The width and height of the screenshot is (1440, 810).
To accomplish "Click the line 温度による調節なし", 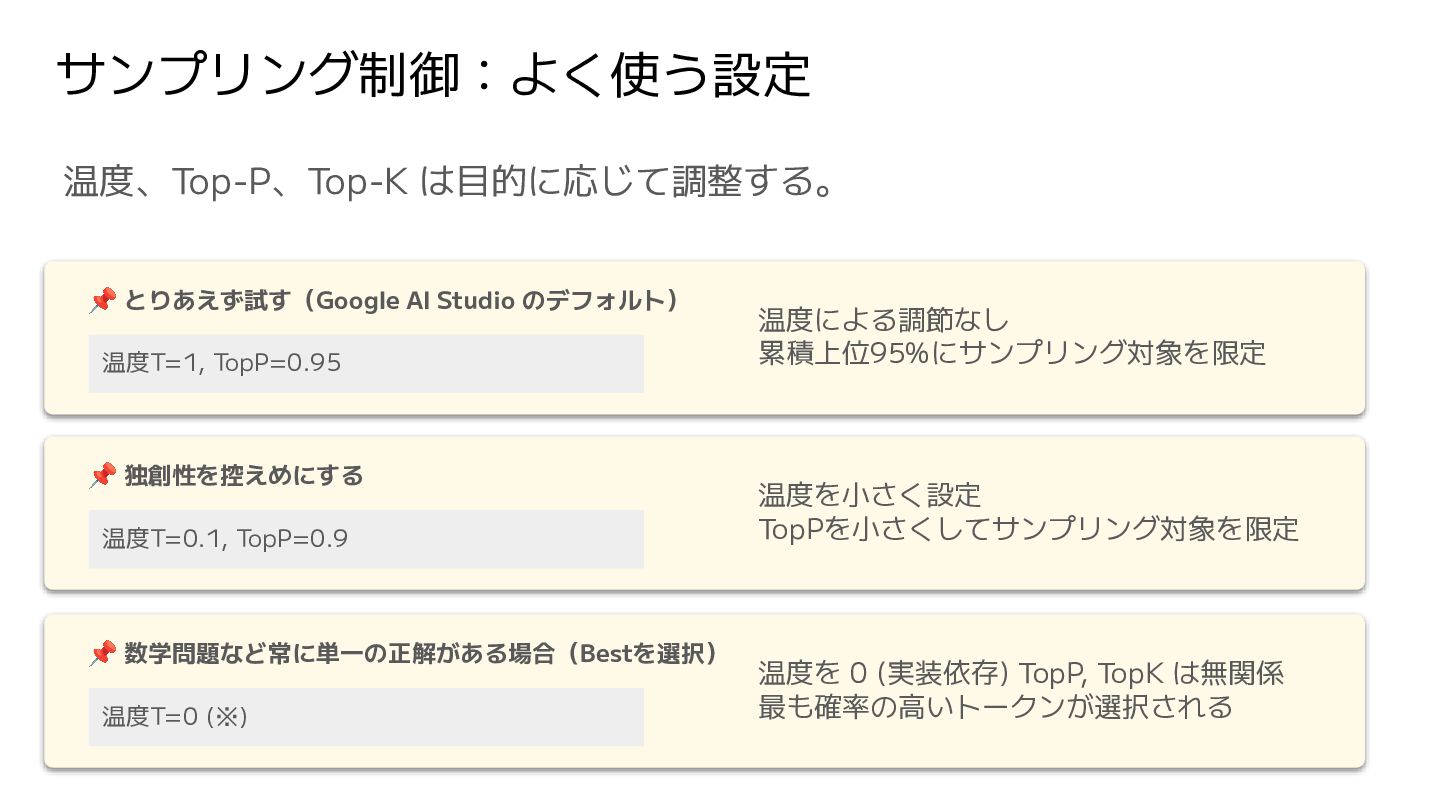I will click(x=883, y=320).
